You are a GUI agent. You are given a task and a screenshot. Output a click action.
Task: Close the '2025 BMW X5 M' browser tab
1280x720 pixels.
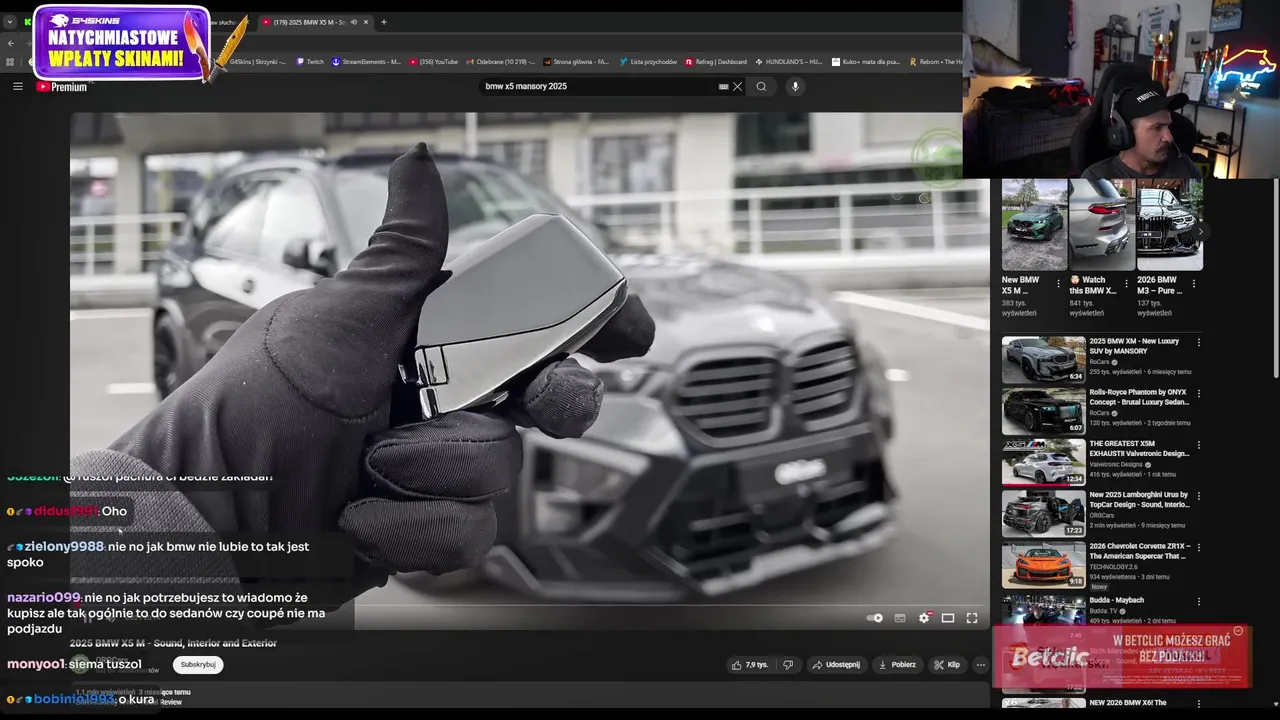click(x=366, y=22)
